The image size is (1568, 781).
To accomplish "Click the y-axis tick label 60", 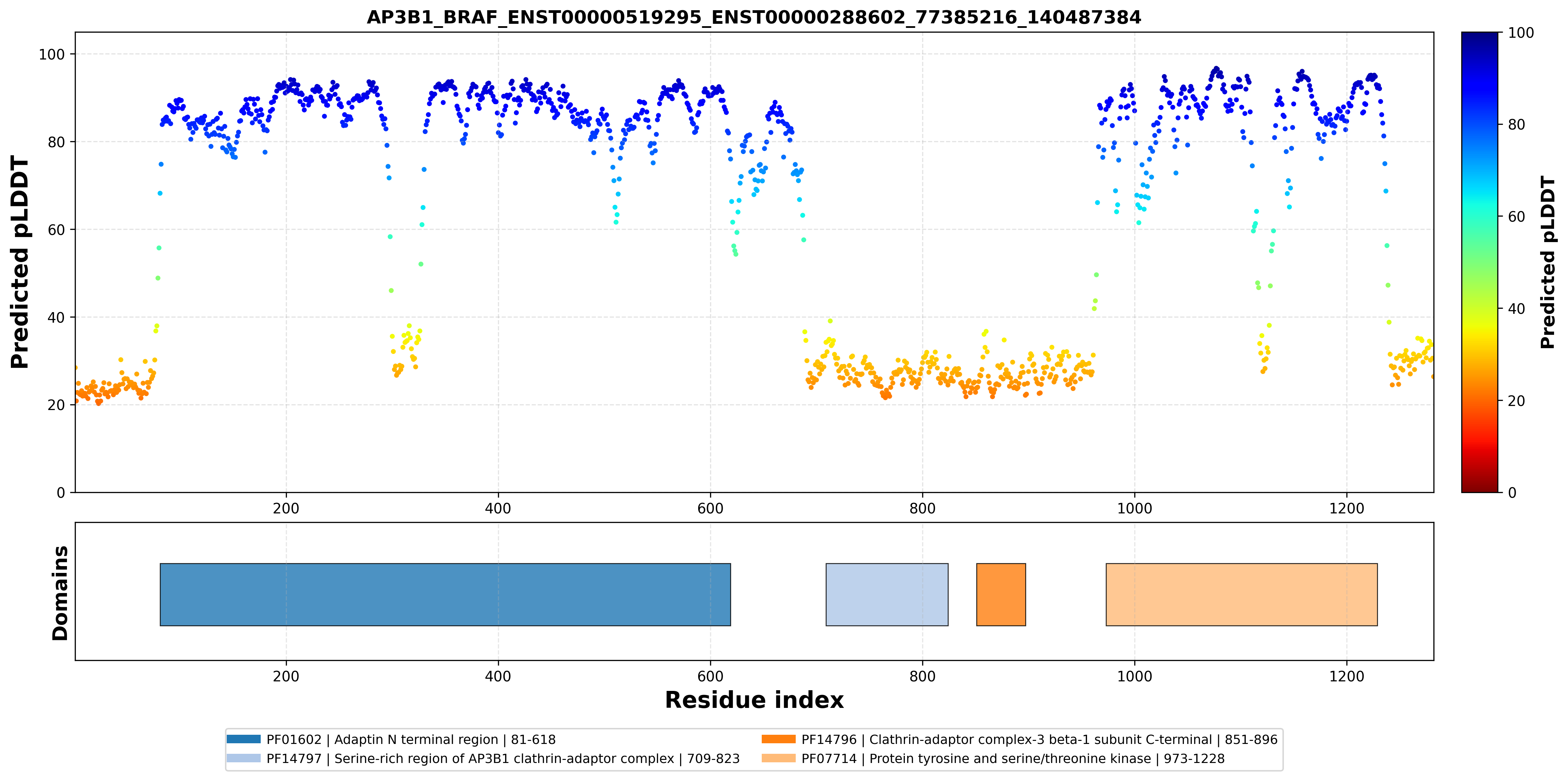I will [x=56, y=230].
